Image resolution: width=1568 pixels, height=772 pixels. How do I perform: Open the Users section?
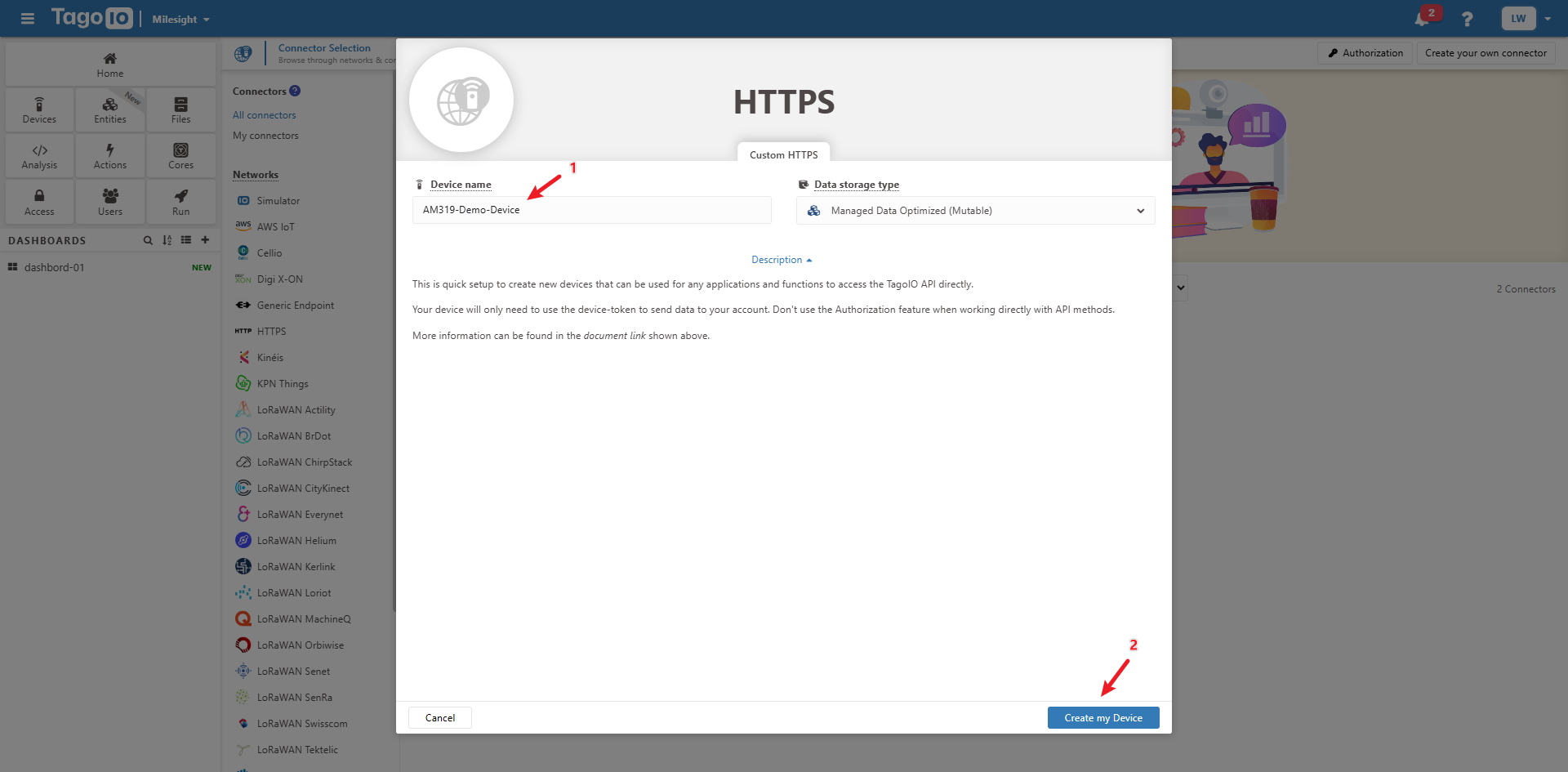point(110,203)
